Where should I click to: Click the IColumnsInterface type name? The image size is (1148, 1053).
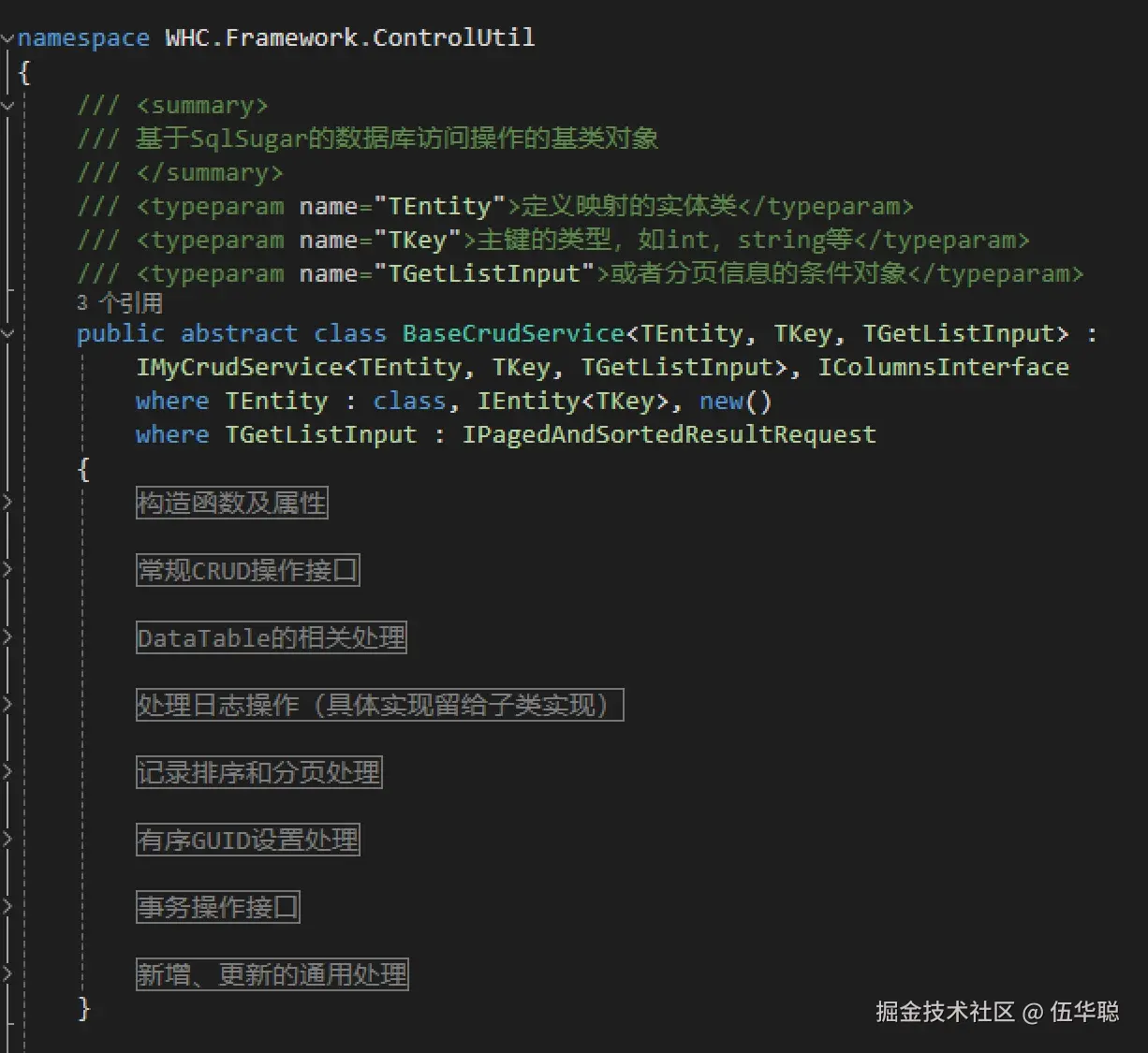point(943,368)
